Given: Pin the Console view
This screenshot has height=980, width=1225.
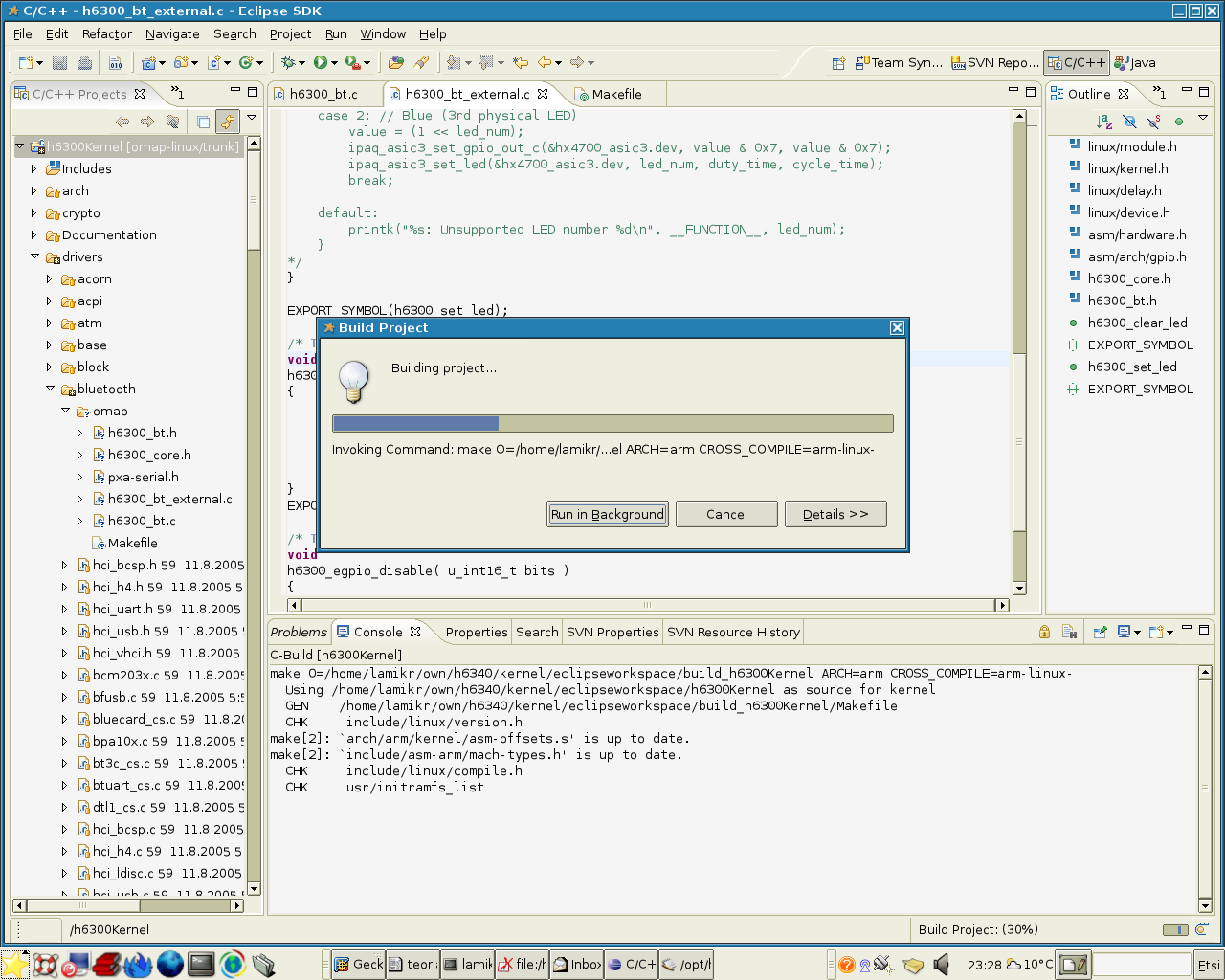Looking at the screenshot, I should 1101,632.
